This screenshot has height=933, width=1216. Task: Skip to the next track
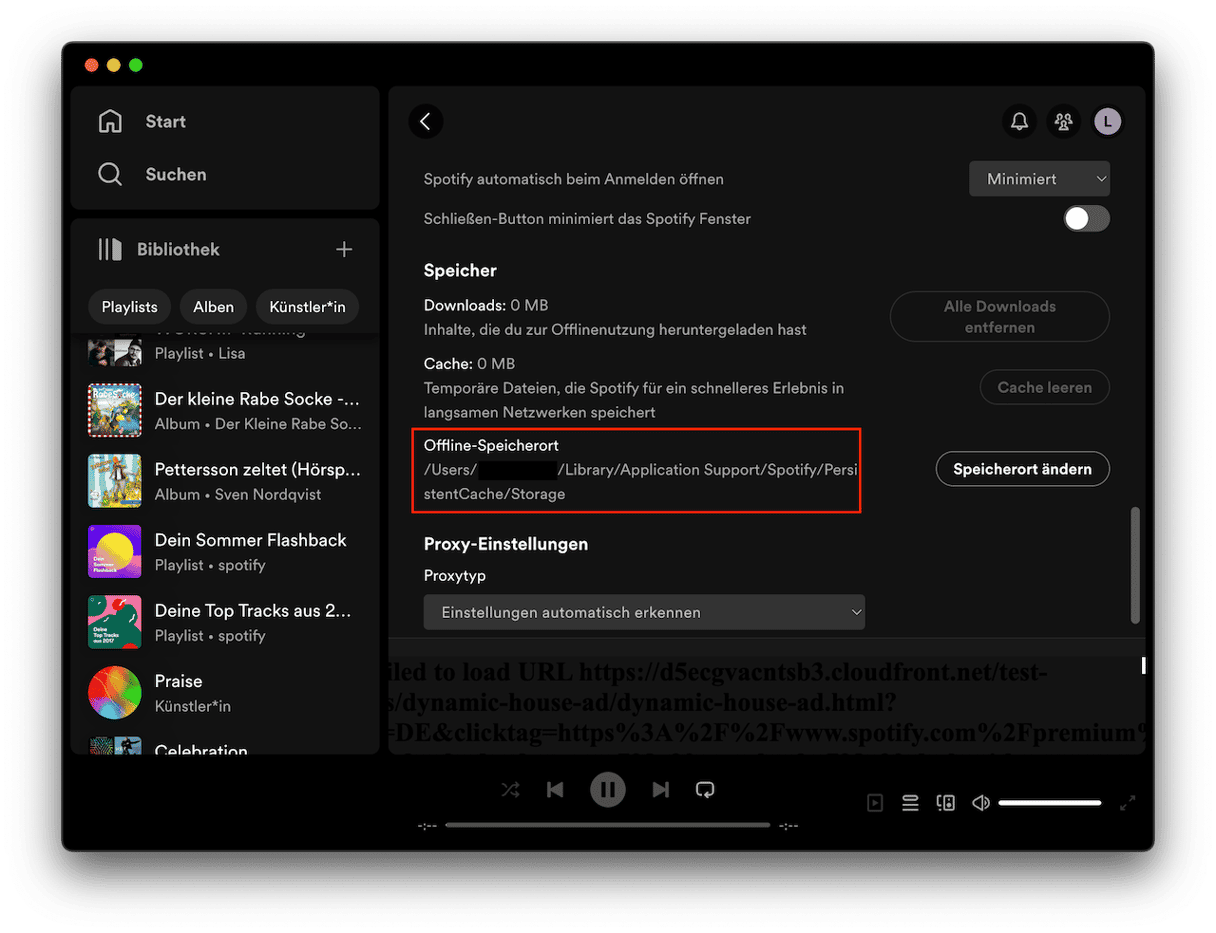660,790
